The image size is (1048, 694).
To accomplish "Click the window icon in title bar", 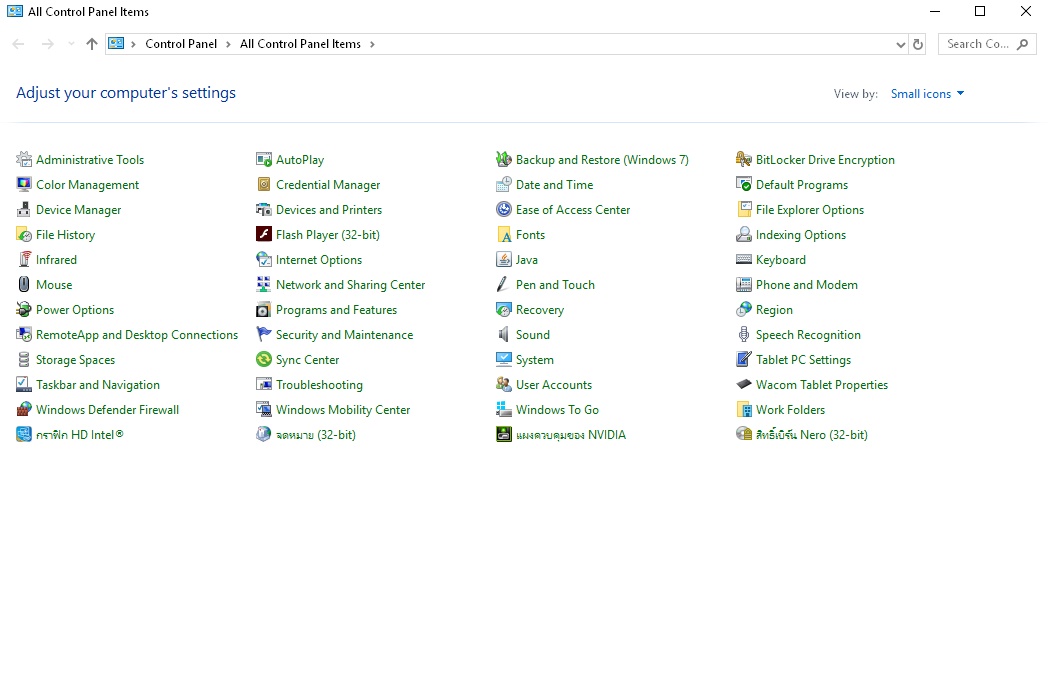I will coord(15,11).
